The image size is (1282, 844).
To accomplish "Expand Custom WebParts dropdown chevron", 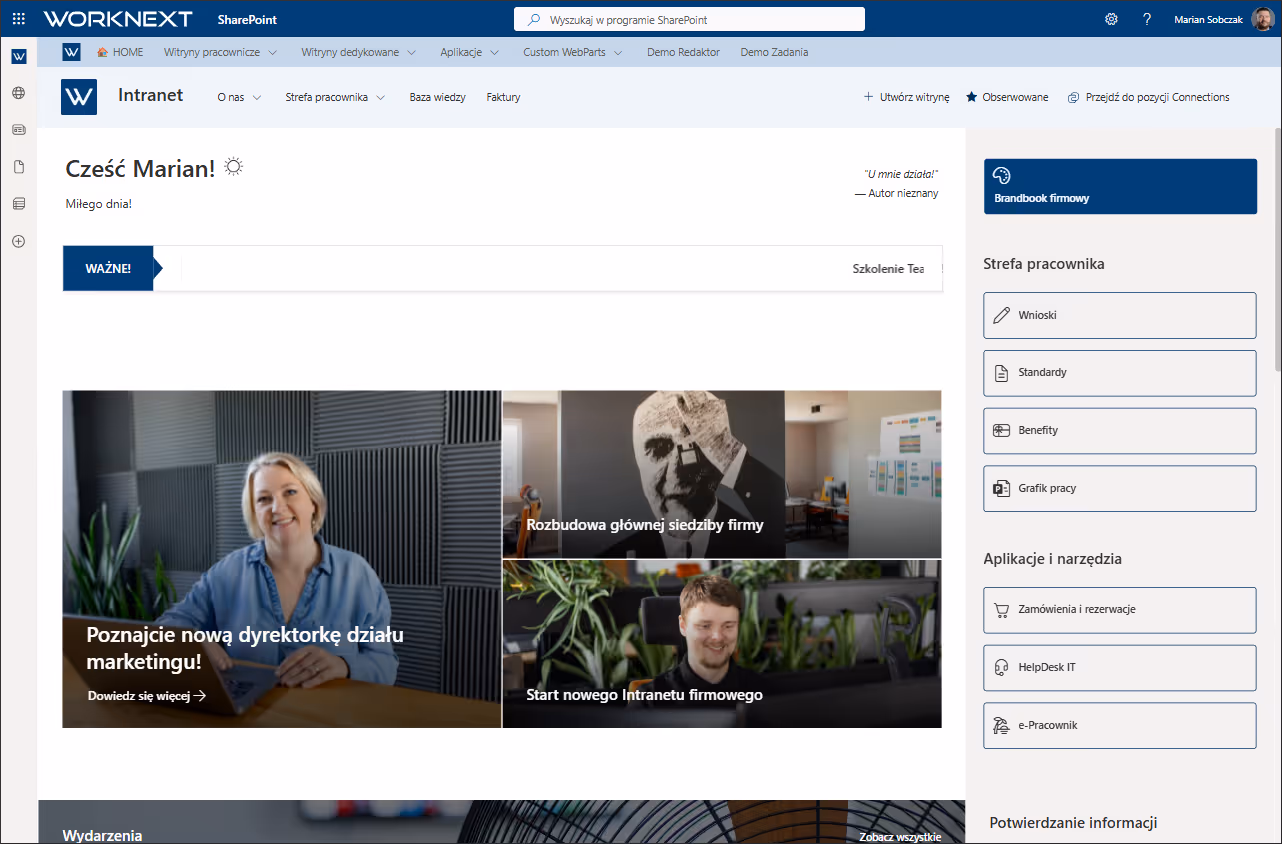I will coord(618,53).
